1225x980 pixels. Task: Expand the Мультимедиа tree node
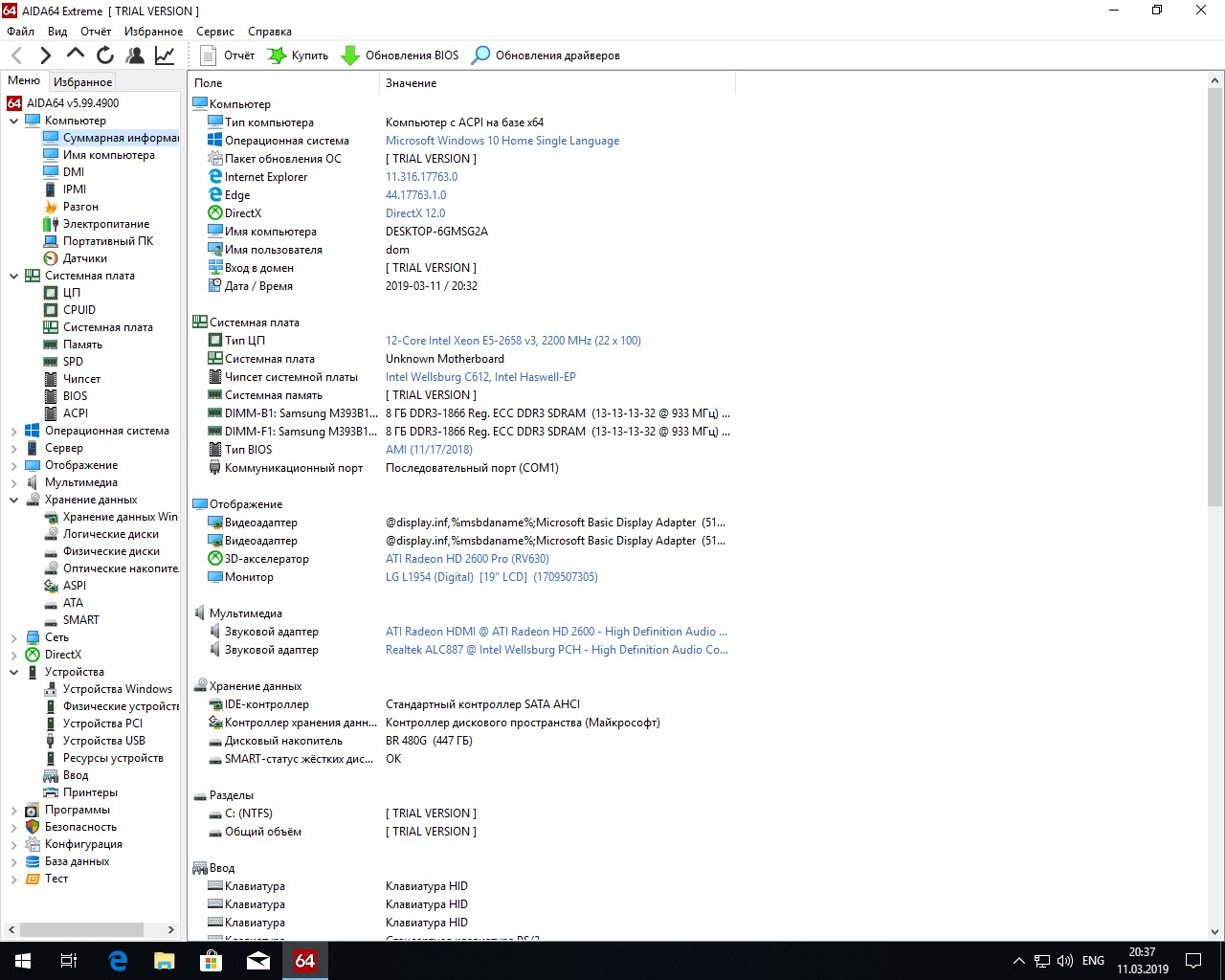click(13, 482)
